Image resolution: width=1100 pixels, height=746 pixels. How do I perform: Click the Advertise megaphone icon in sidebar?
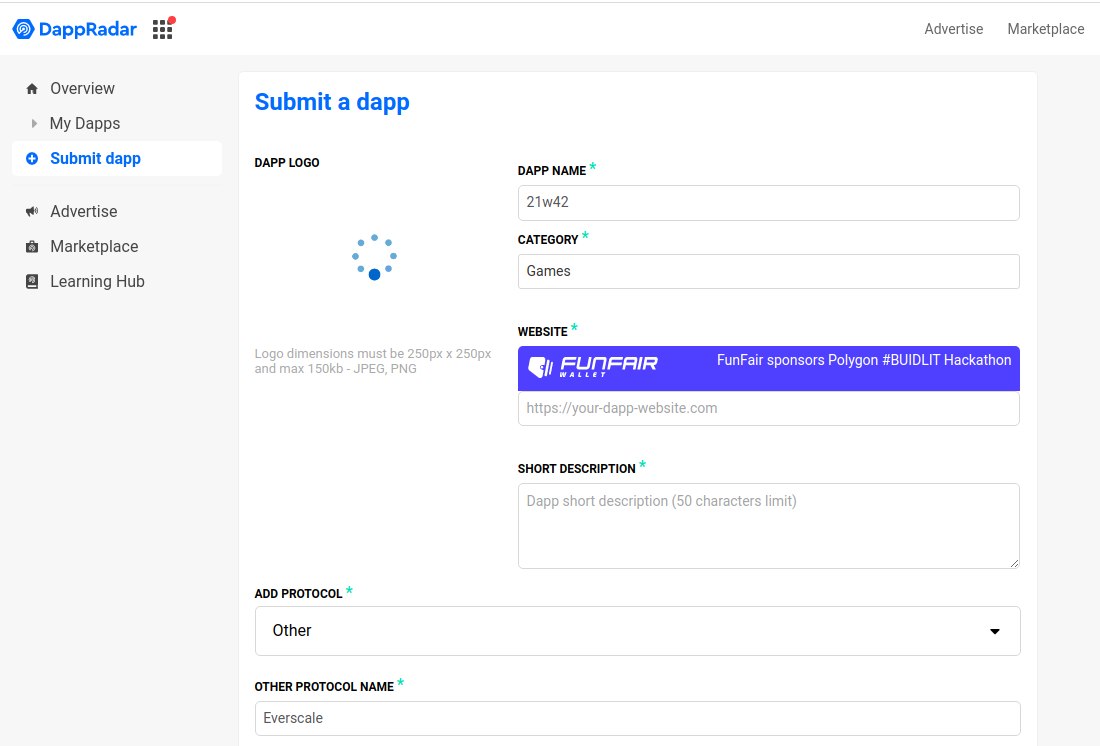coord(32,212)
